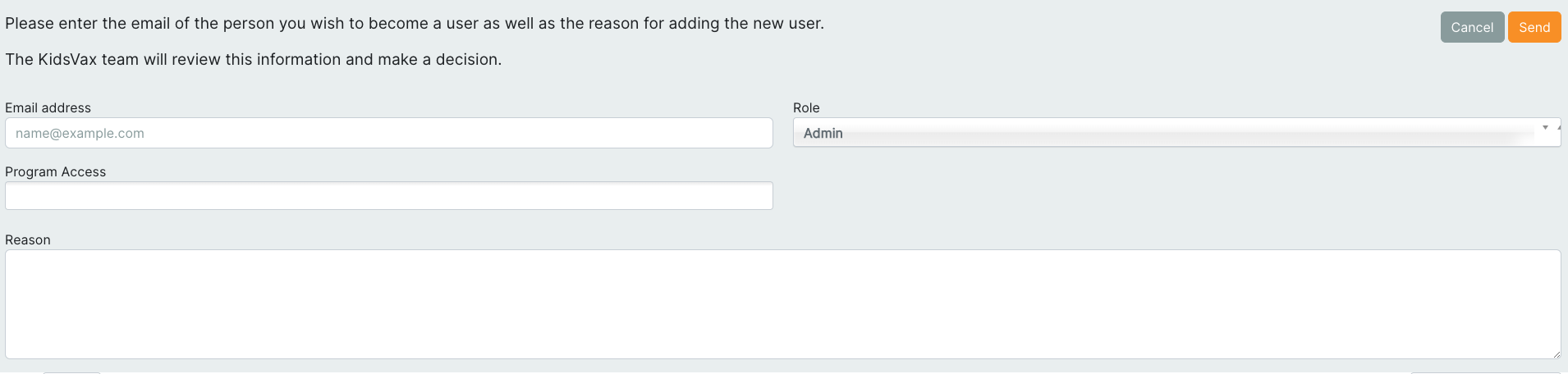This screenshot has width=1568, height=374.
Task: Click the Role dropdown arrow icon
Action: [x=1545, y=128]
